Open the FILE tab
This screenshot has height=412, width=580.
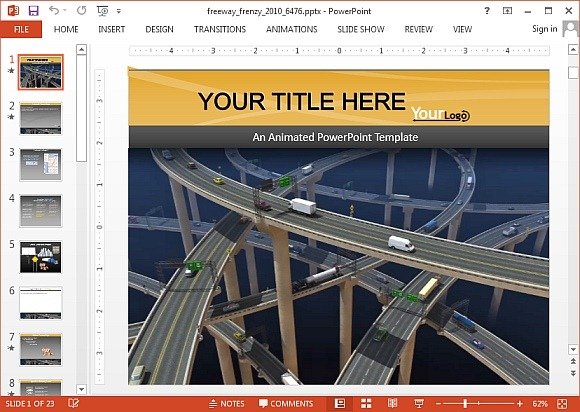click(x=21, y=29)
